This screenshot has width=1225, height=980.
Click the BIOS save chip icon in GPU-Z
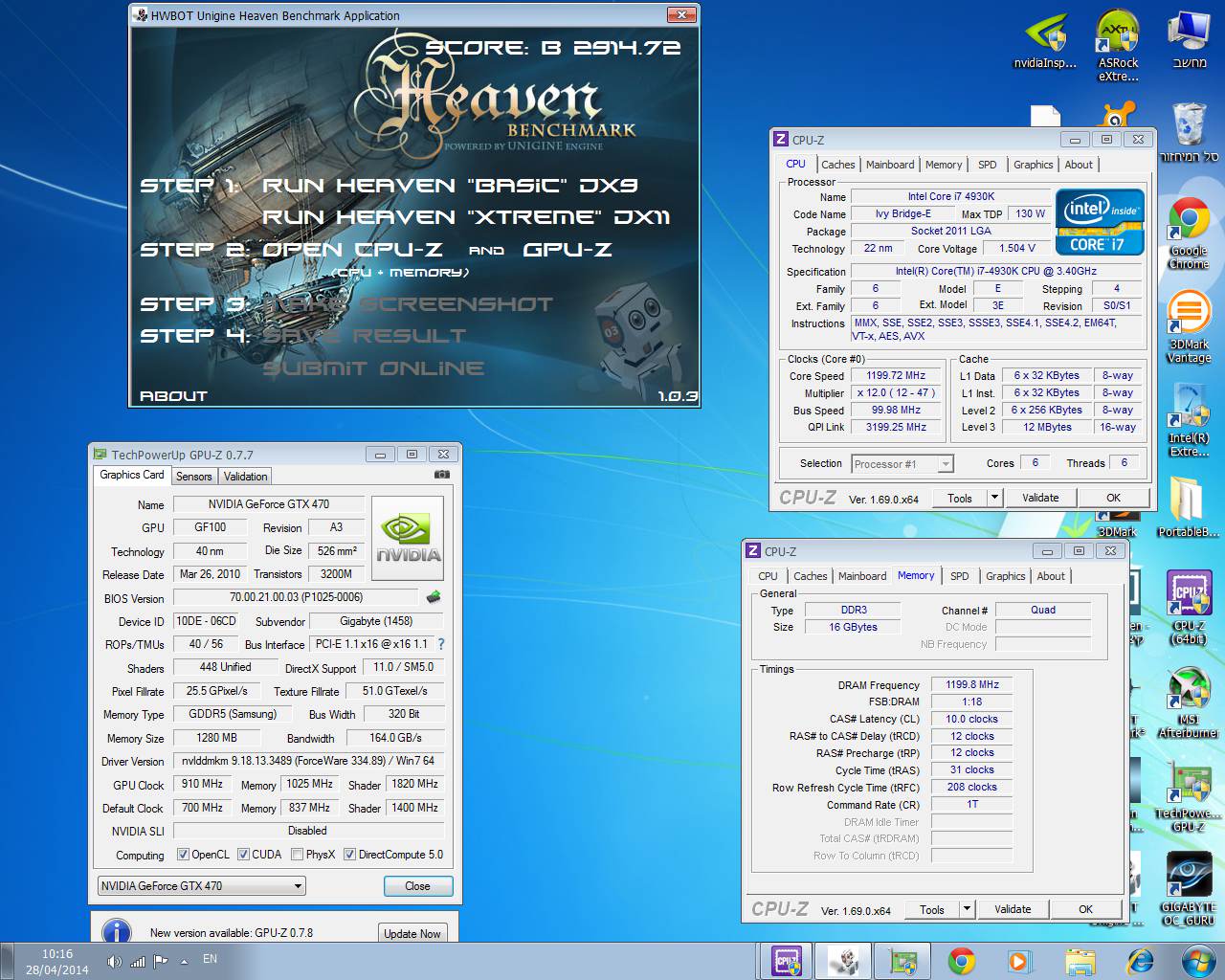click(x=434, y=597)
